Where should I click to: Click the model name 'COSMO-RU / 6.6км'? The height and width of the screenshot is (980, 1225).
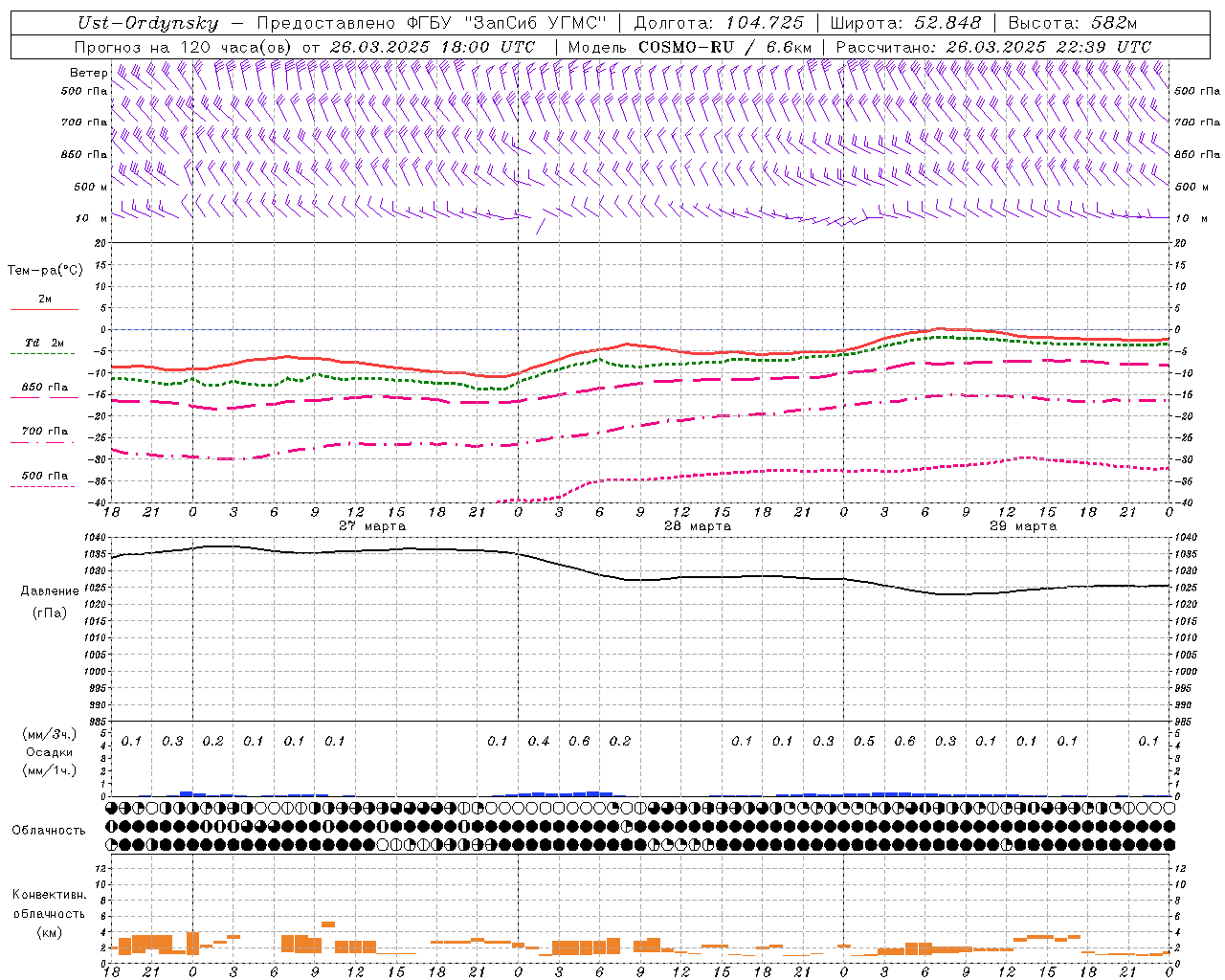tap(724, 47)
